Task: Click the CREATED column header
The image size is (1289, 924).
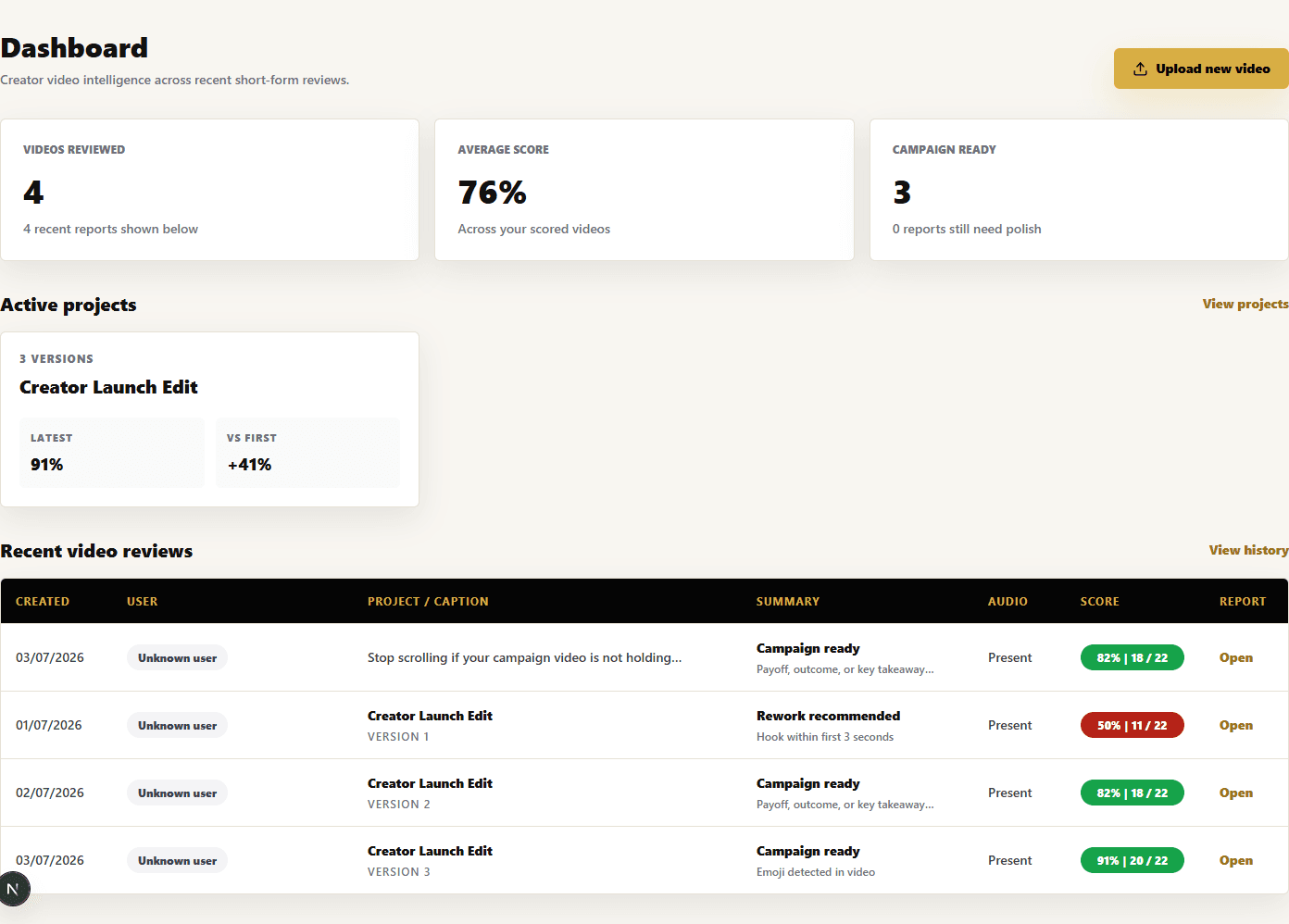Action: point(43,601)
